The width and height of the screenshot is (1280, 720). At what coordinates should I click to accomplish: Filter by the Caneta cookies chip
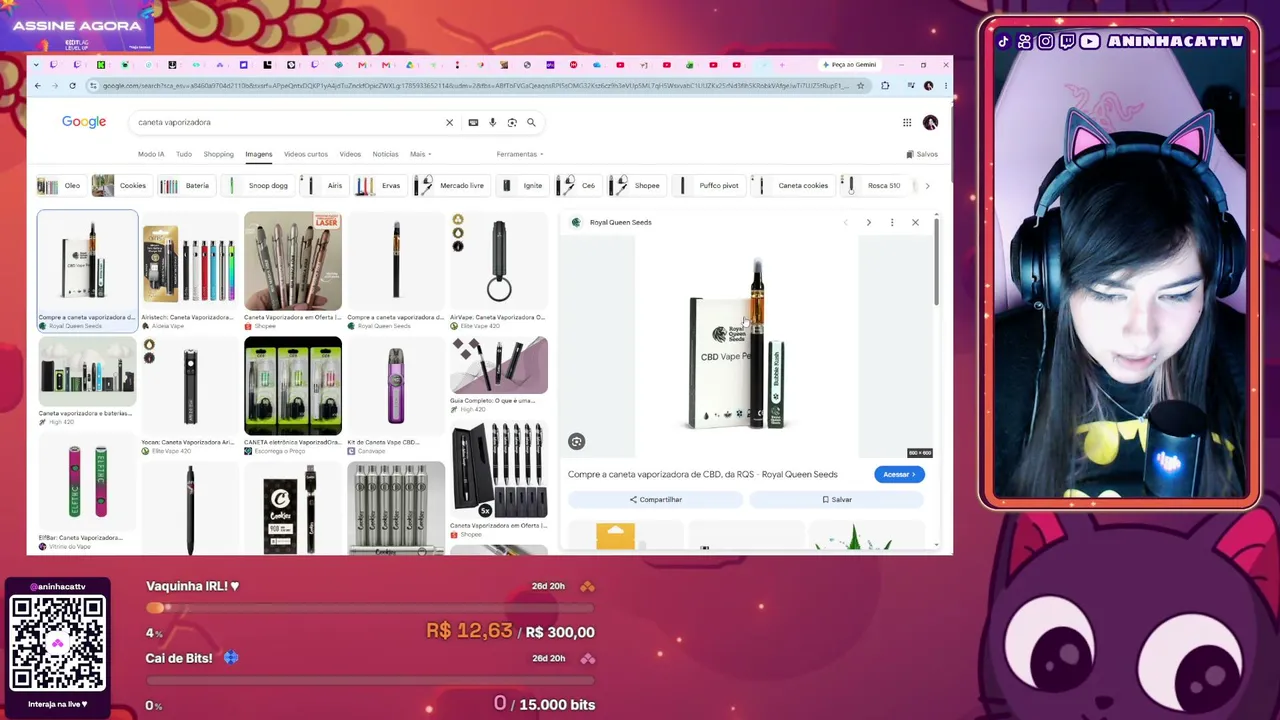click(791, 186)
